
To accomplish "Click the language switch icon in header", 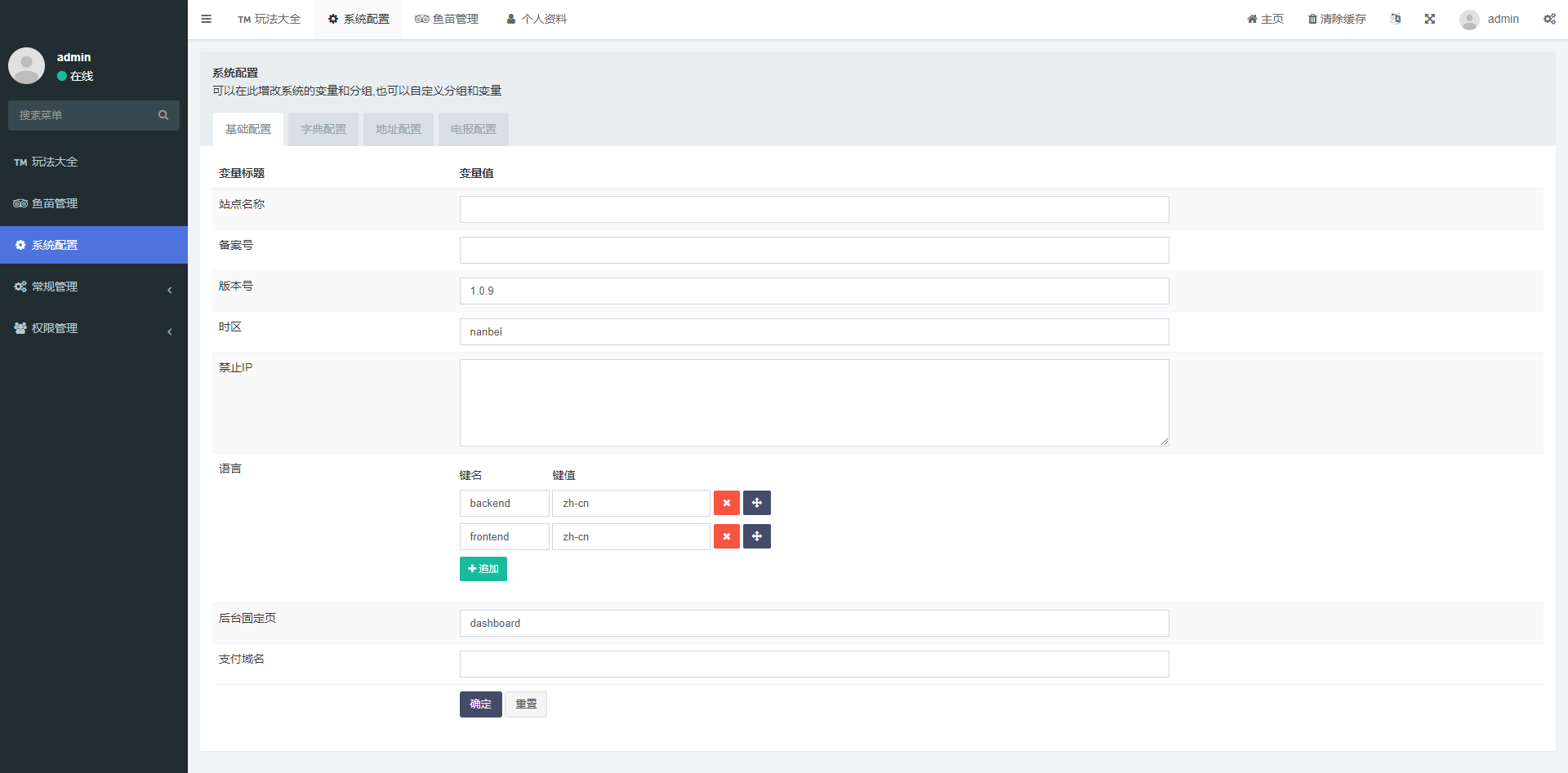I will pyautogui.click(x=1396, y=19).
